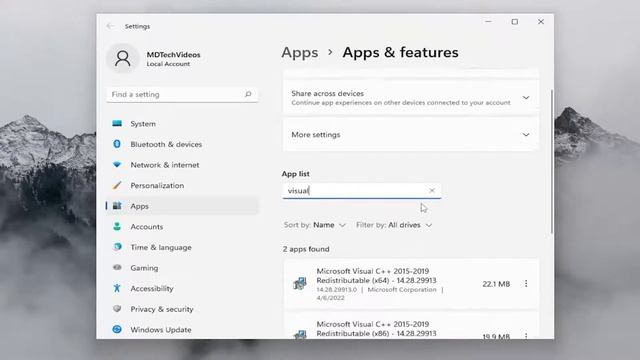Image resolution: width=640 pixels, height=360 pixels.
Task: Select the Windows Update icon
Action: [117, 329]
